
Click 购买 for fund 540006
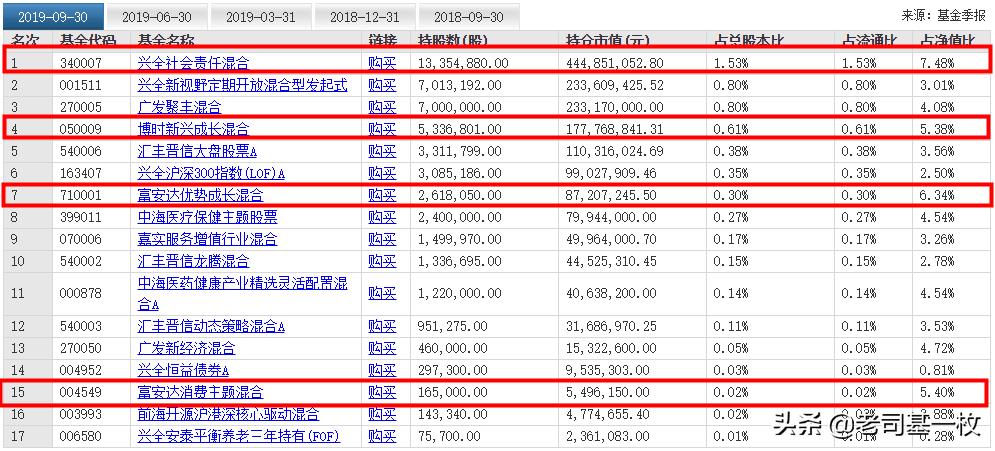click(383, 152)
